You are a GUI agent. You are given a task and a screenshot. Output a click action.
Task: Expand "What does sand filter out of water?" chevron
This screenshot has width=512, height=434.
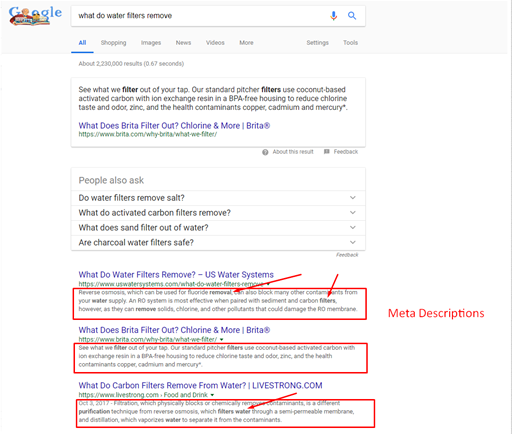[353, 227]
